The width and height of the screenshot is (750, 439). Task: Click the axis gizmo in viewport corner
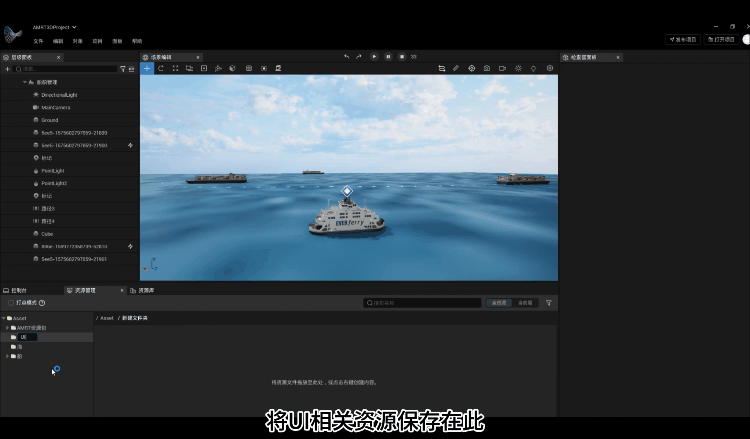(151, 264)
